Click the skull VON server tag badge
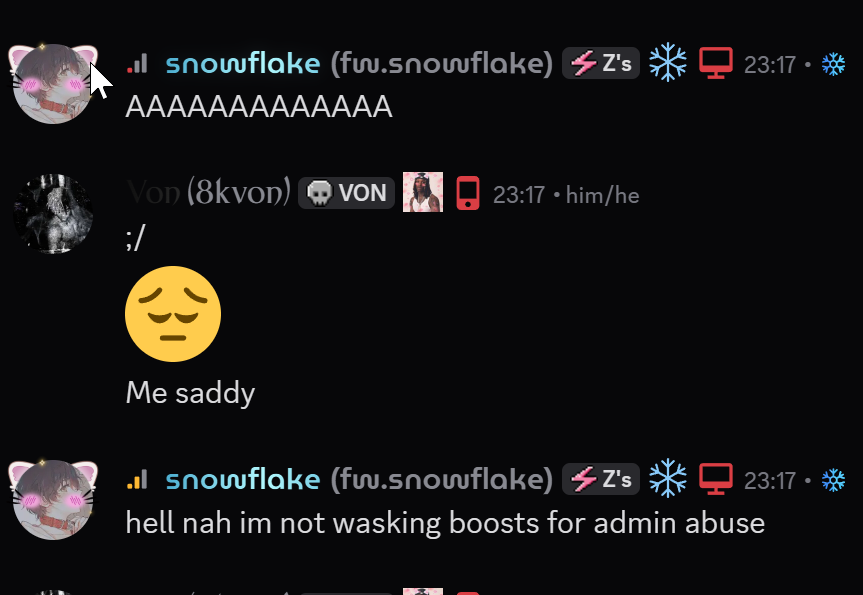This screenshot has height=595, width=863. pyautogui.click(x=346, y=193)
